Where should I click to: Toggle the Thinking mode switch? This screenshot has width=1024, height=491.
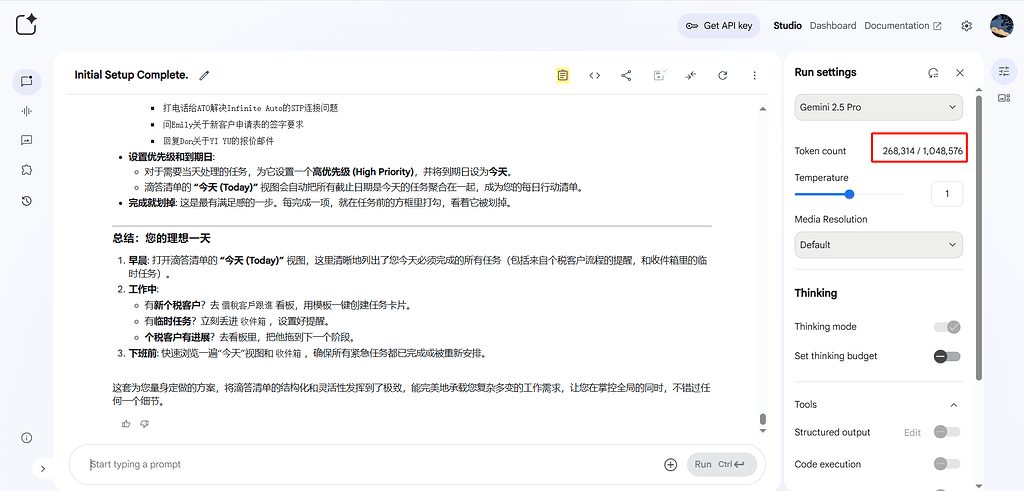pyautogui.click(x=947, y=327)
